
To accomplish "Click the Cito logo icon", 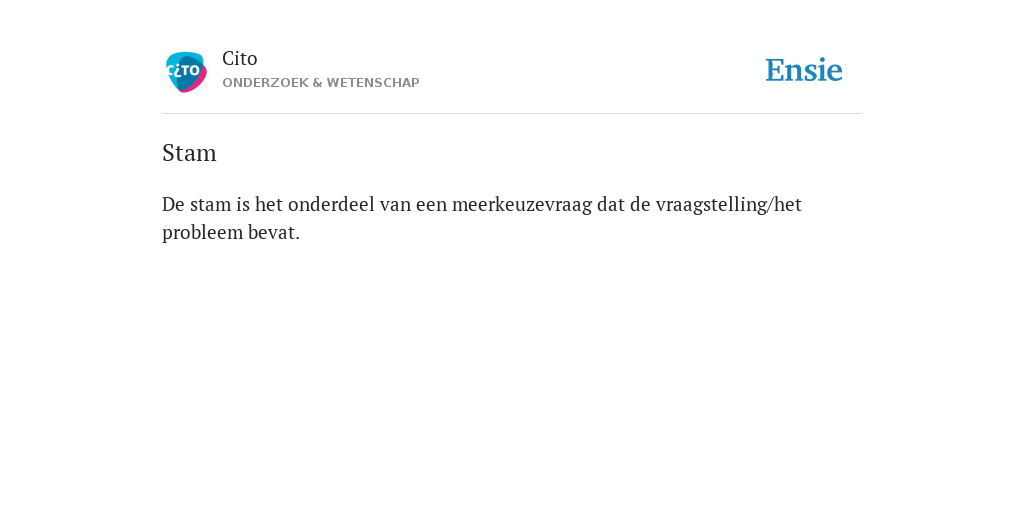I will coord(186,72).
